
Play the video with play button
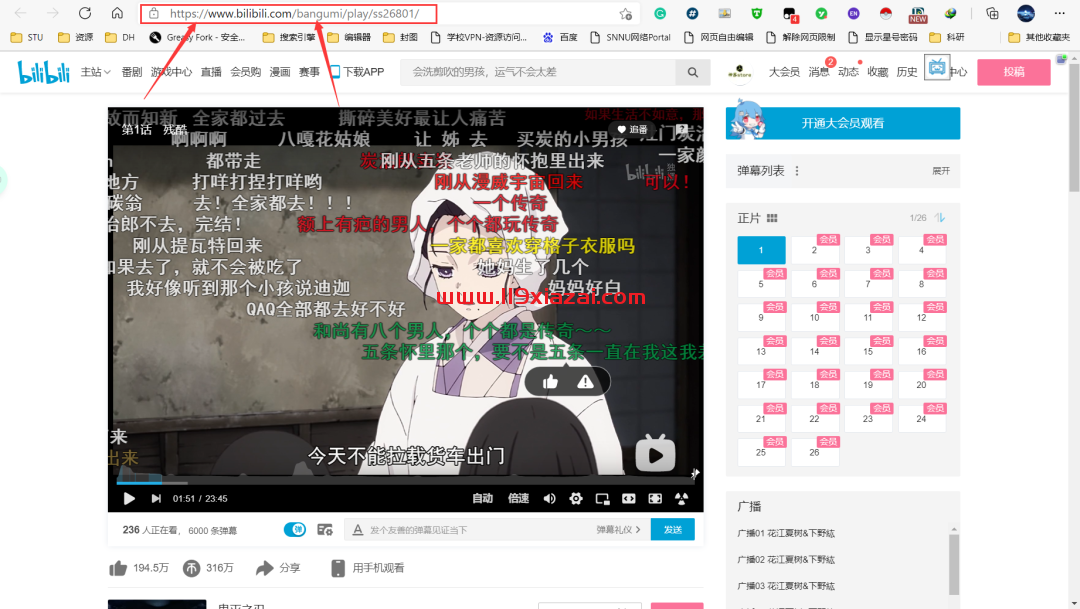[129, 498]
